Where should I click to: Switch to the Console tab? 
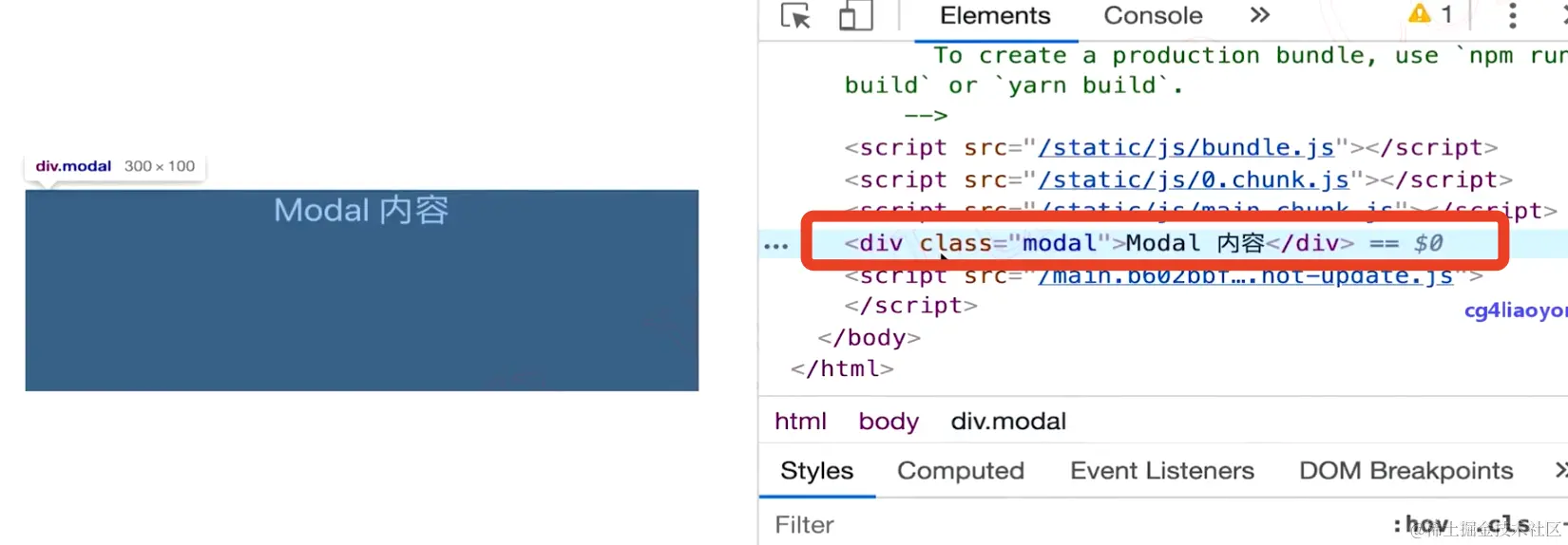click(1153, 16)
